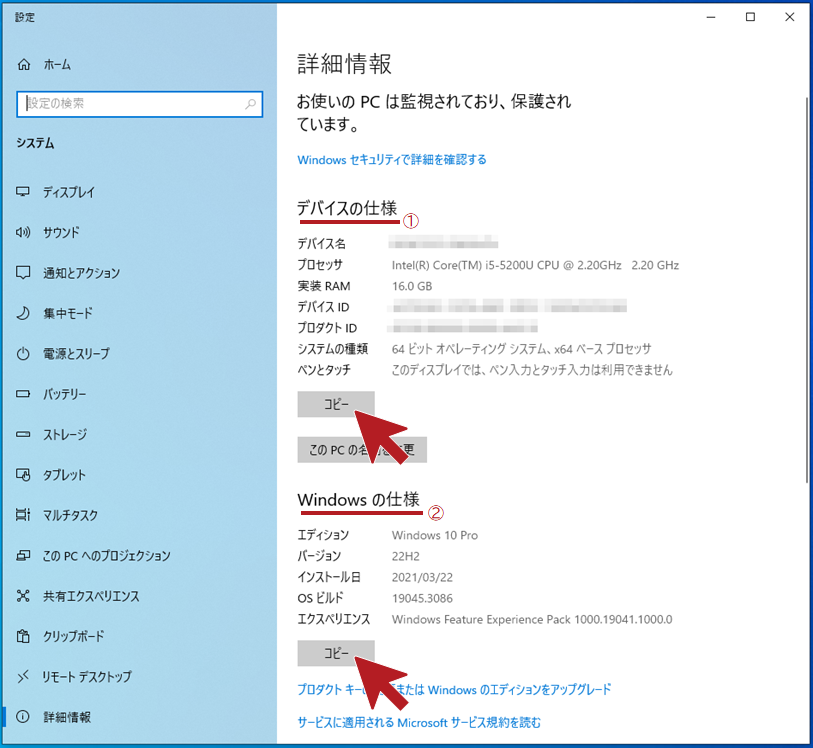Open Shared Experiences settings page
The image size is (813, 748).
click(x=90, y=596)
